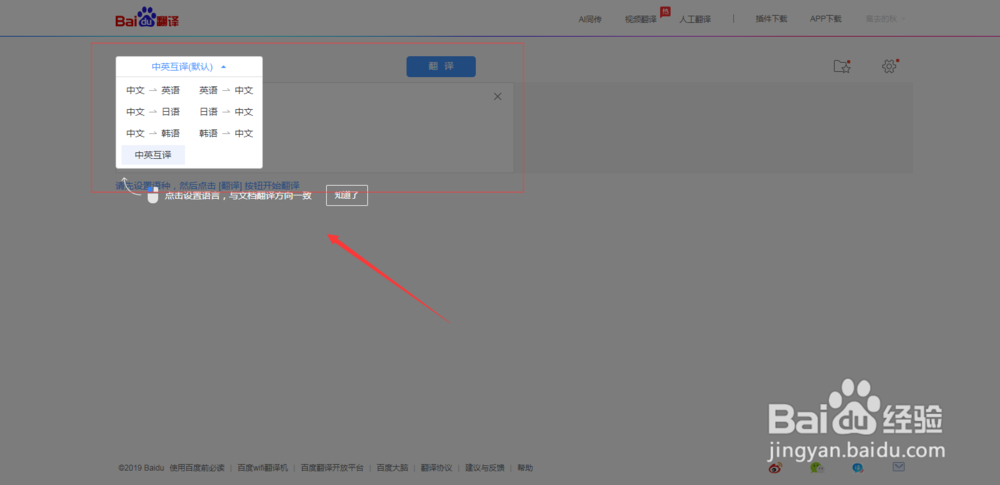Open 建议与反馈 footer link
The width and height of the screenshot is (1000, 485).
(x=485, y=468)
